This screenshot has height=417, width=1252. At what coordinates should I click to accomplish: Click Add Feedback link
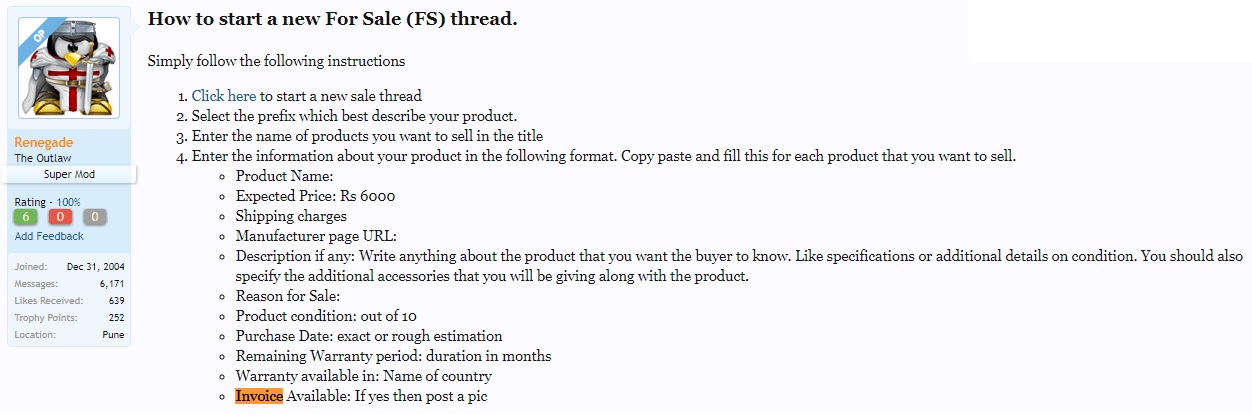[49, 236]
